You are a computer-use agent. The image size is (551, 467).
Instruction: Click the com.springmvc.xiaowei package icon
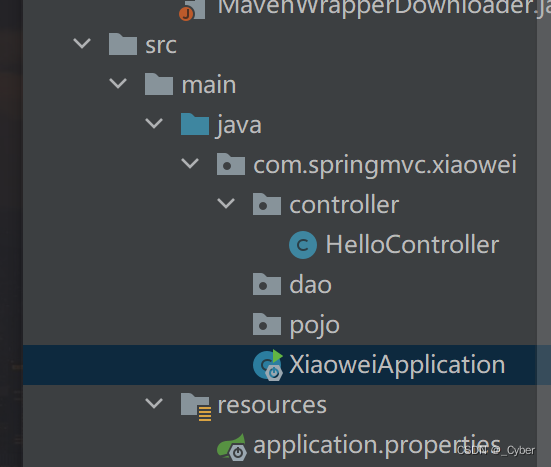point(231,164)
